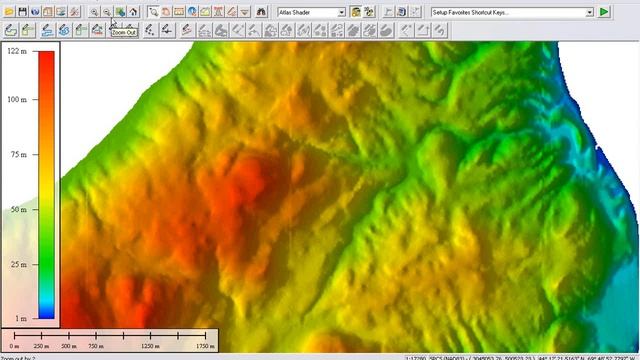The image size is (640, 360).
Task: Select the Path Profile tool
Action: 205,12
